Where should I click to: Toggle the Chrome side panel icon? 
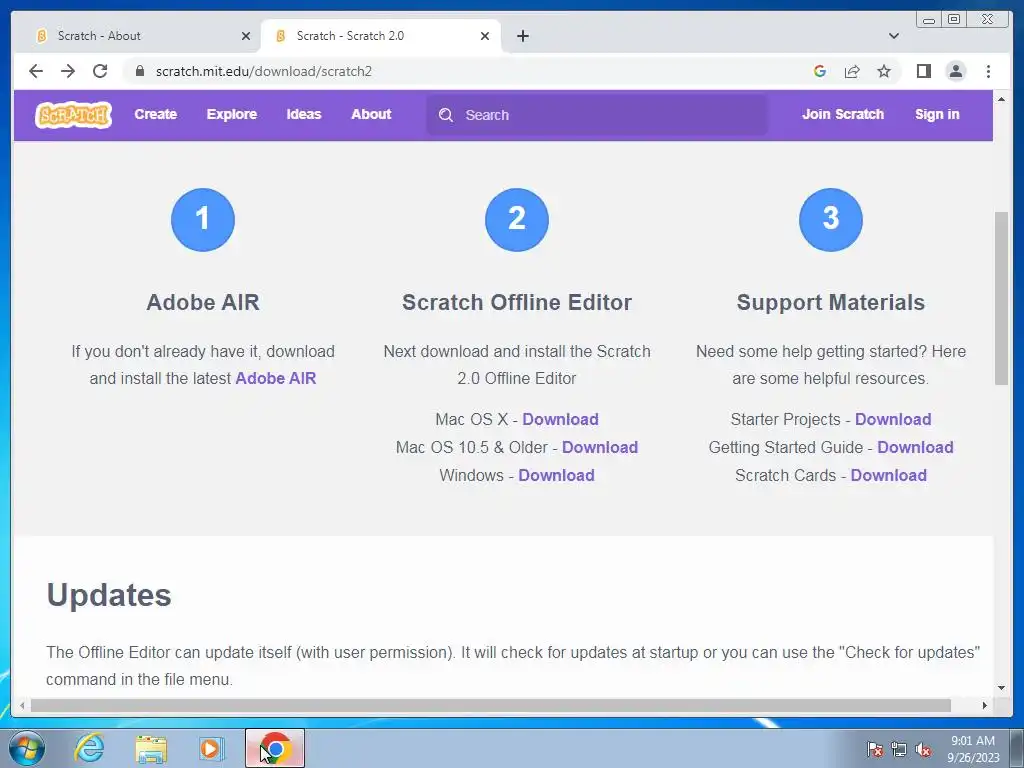coord(923,71)
